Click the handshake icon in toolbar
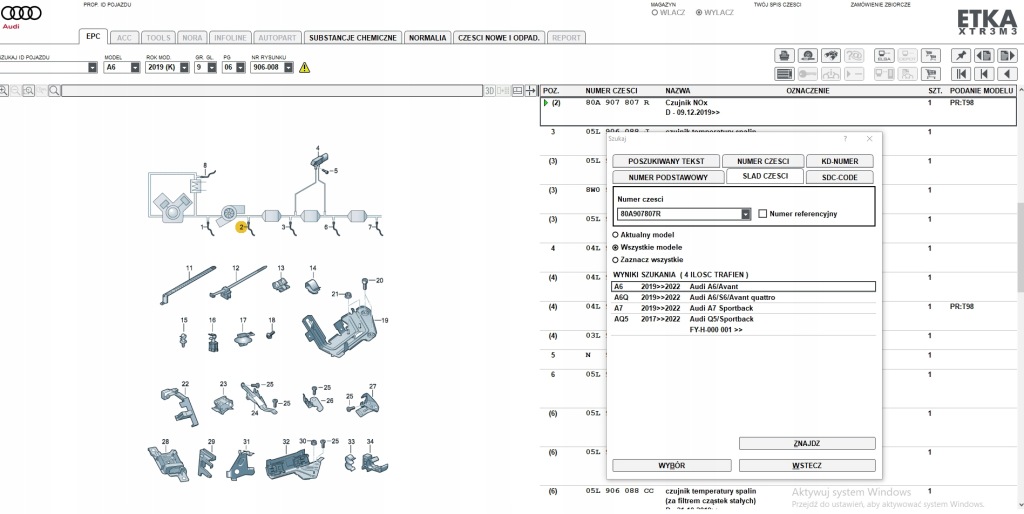The height and width of the screenshot is (514, 1024). [831, 55]
